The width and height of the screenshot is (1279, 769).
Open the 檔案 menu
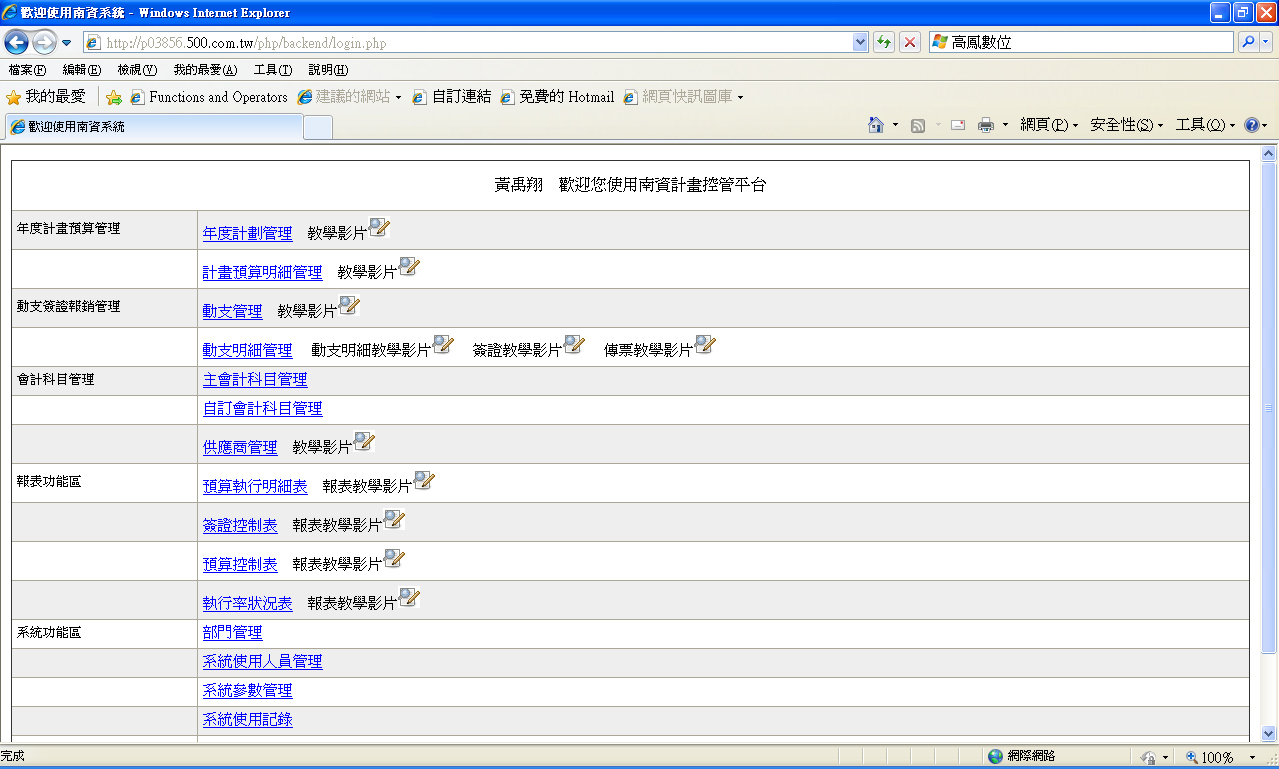click(27, 70)
